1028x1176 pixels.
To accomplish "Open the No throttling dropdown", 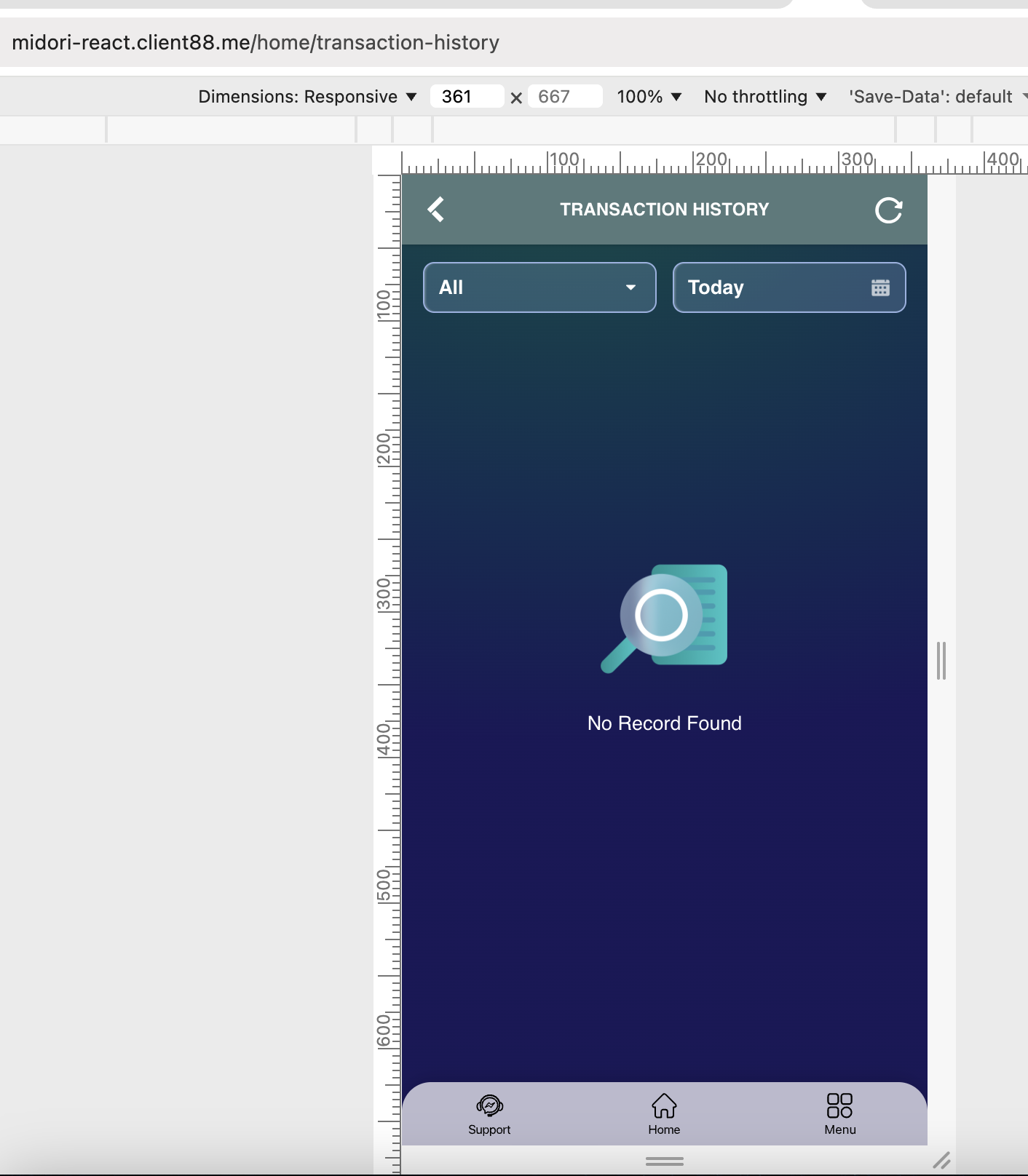I will [764, 97].
